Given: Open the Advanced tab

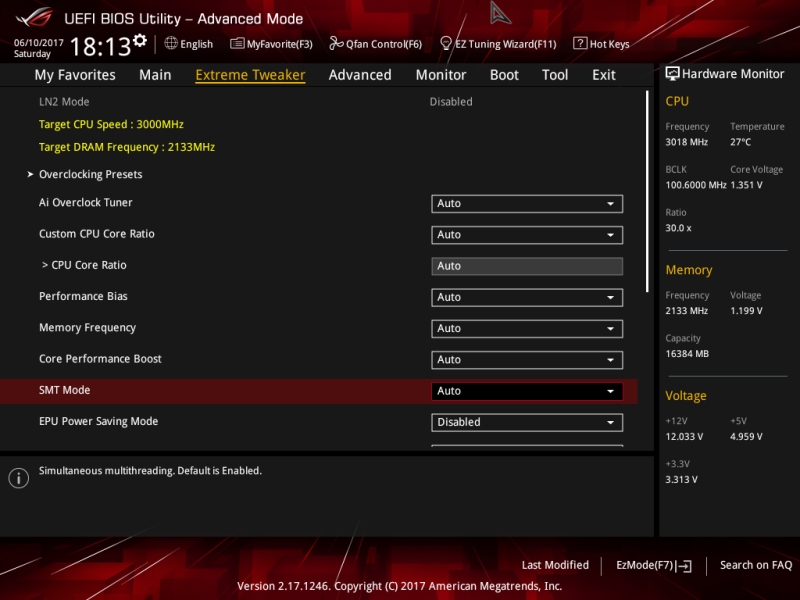Looking at the screenshot, I should click(360, 75).
